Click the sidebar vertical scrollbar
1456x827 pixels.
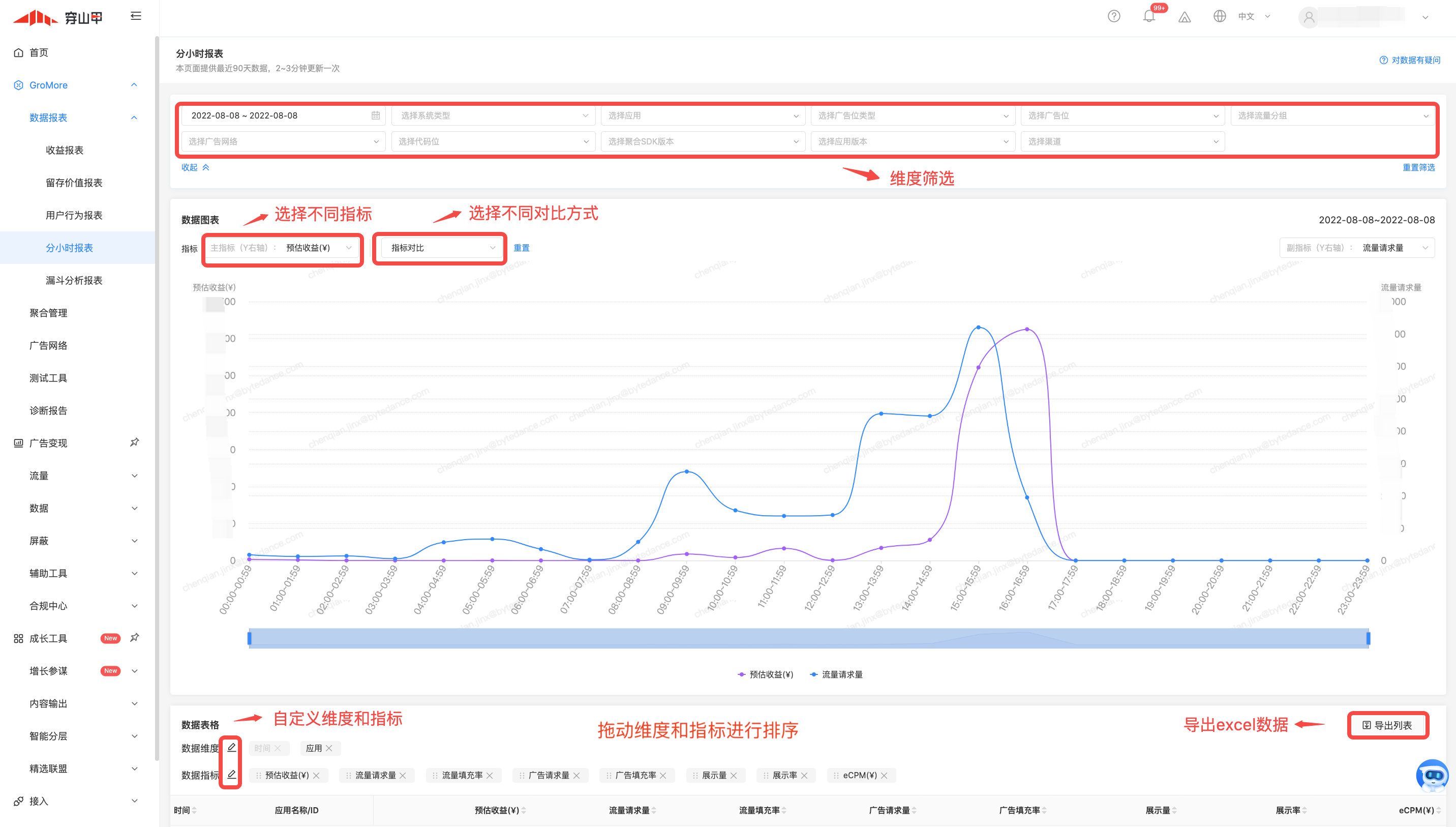[x=157, y=398]
